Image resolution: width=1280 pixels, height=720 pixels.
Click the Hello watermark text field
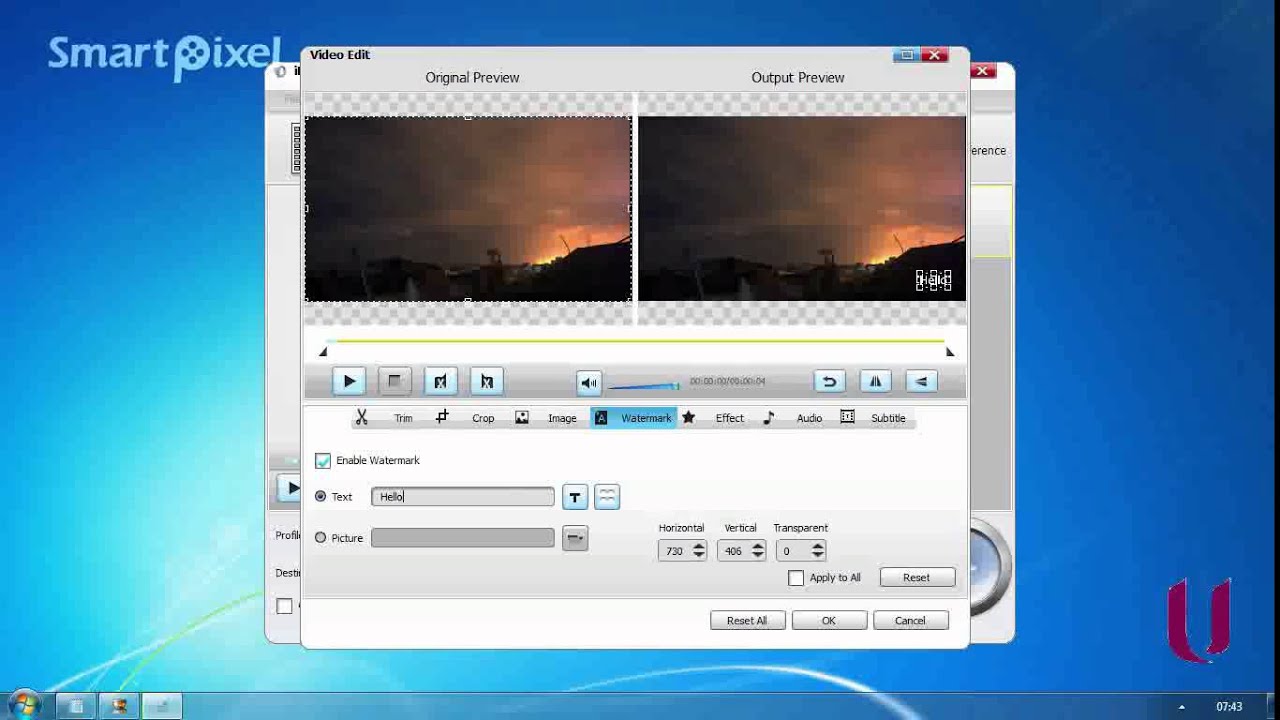(462, 497)
